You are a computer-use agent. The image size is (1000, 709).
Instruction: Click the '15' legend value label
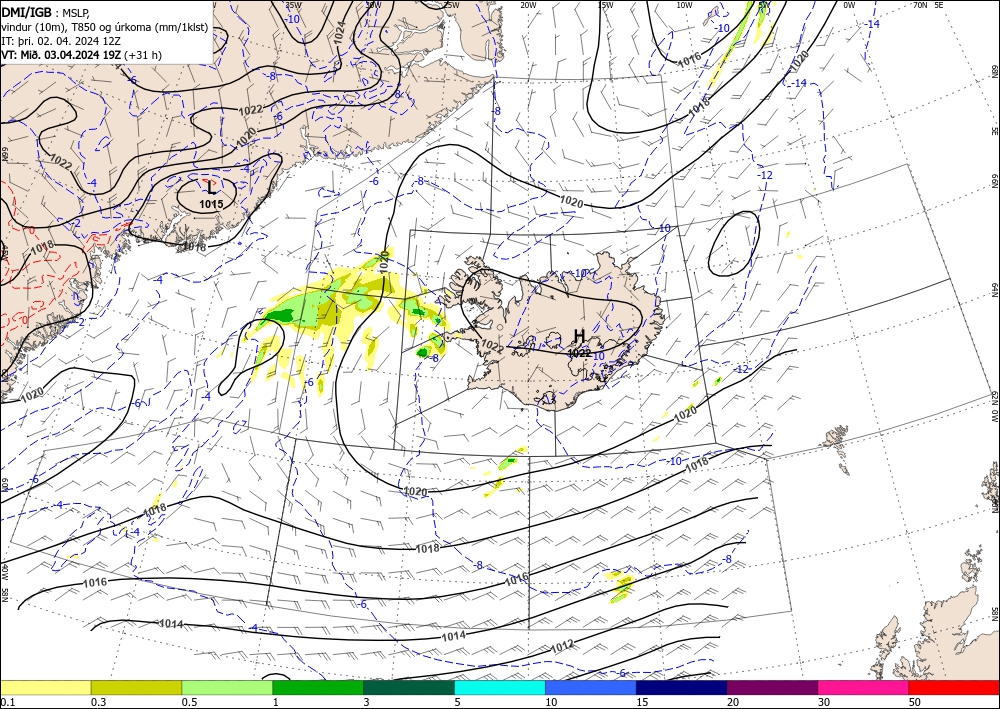point(642,702)
